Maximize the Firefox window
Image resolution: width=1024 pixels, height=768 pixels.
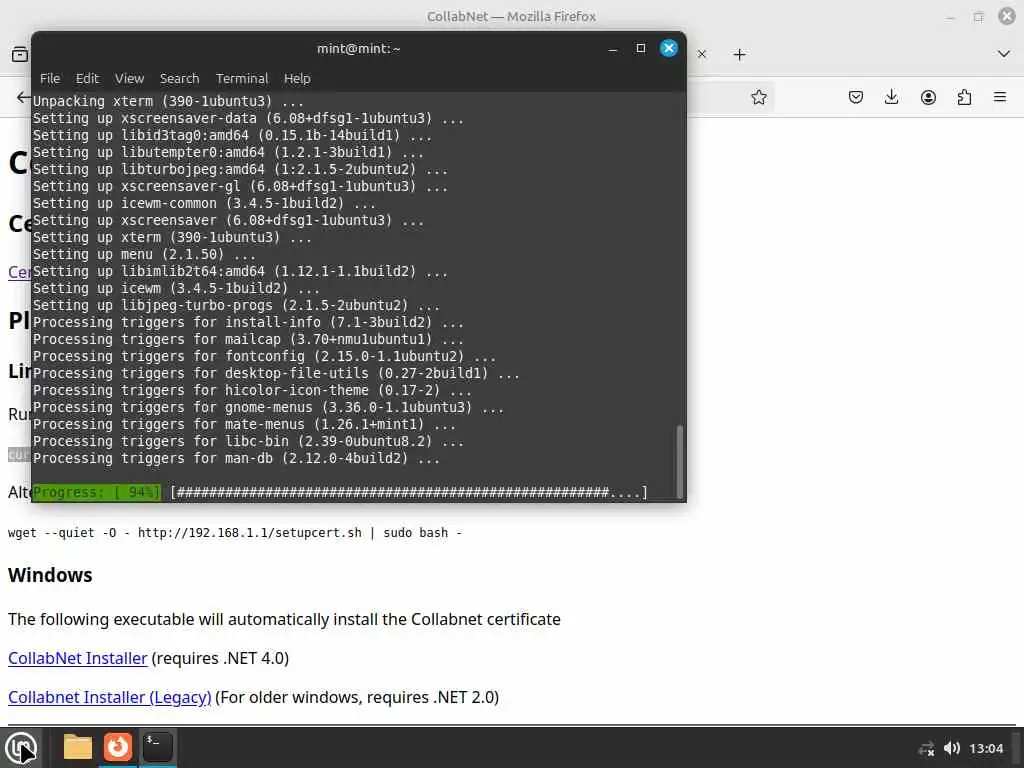tap(978, 16)
